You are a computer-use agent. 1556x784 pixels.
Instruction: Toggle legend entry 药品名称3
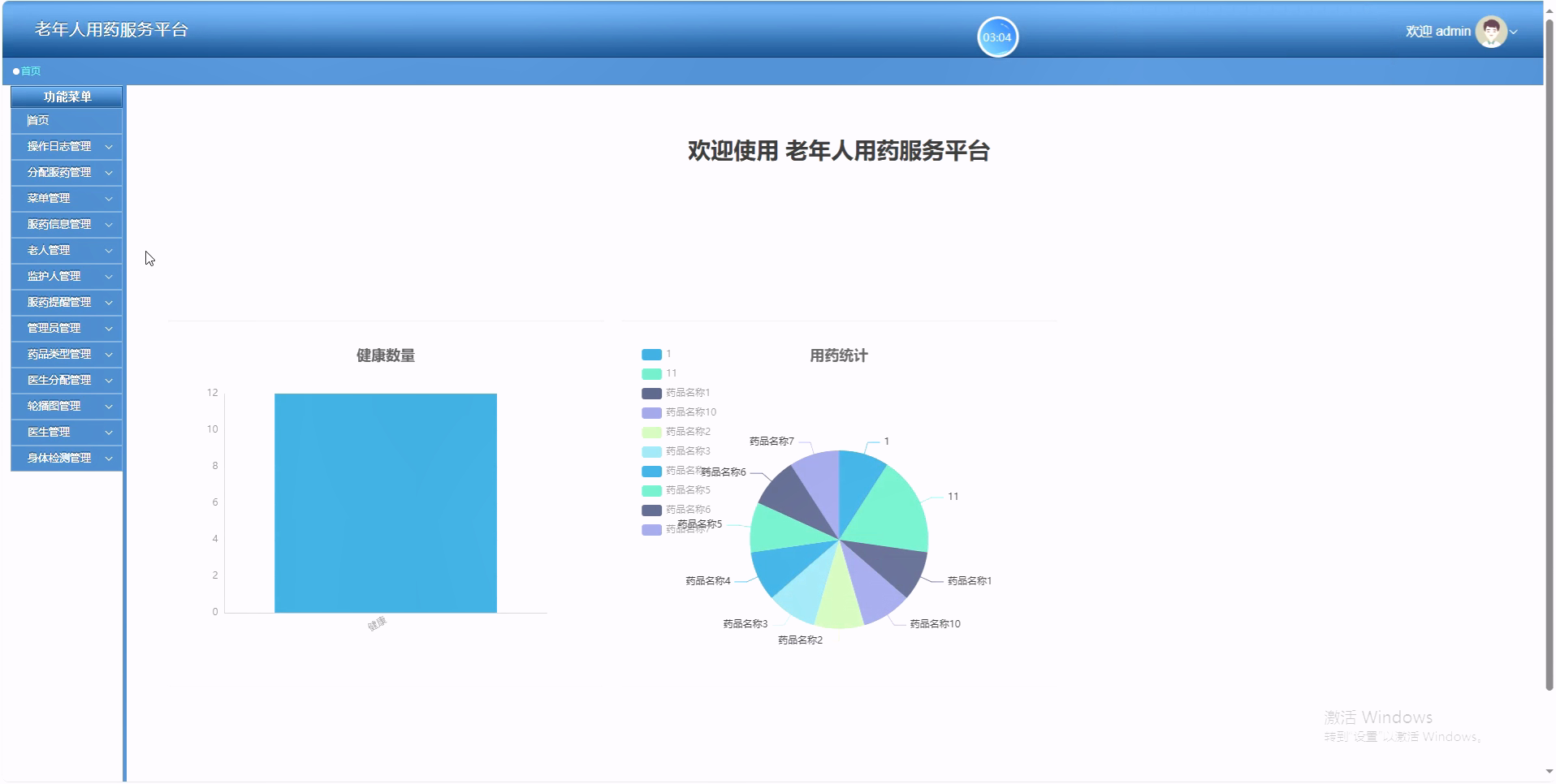coord(676,452)
